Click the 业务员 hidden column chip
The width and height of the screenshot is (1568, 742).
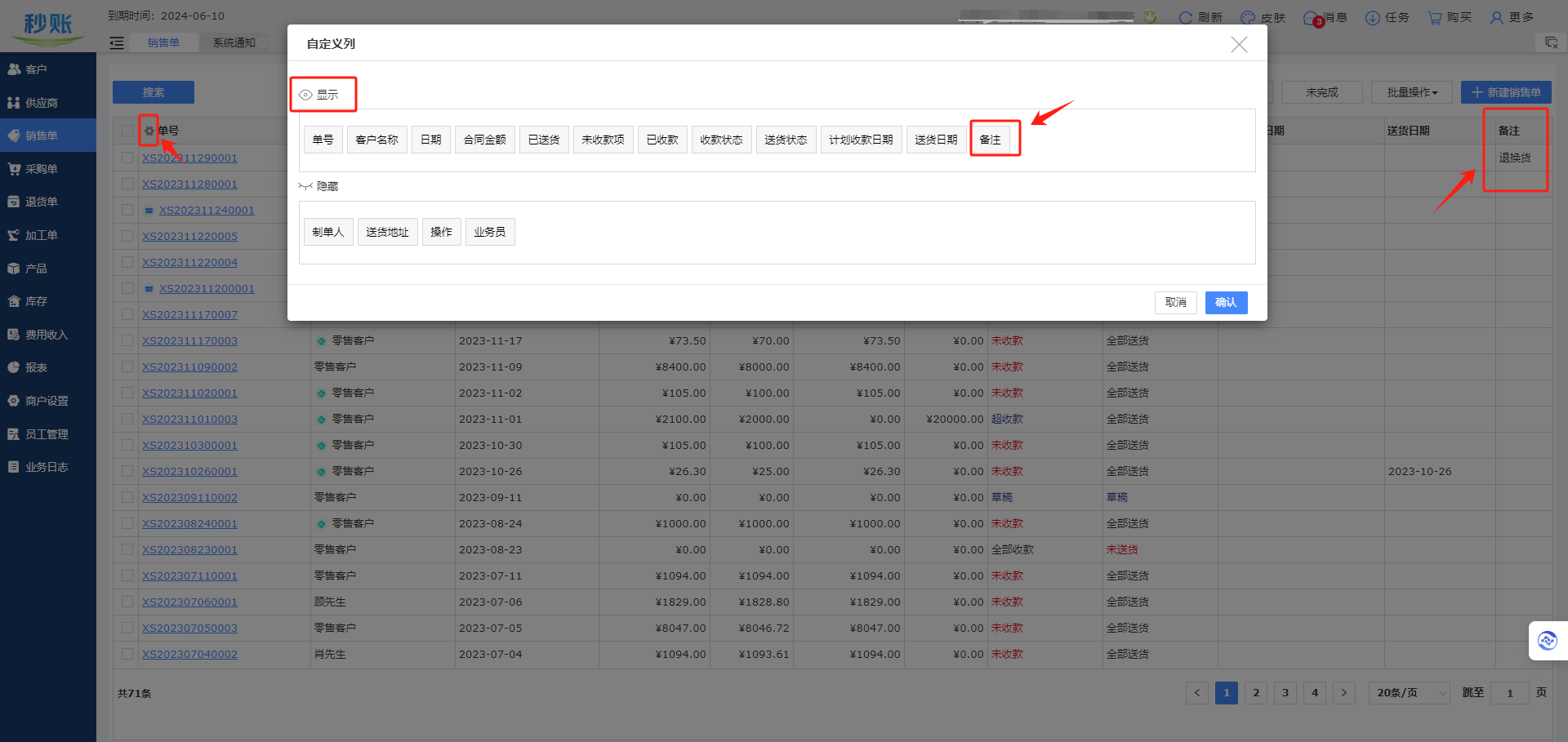click(490, 232)
